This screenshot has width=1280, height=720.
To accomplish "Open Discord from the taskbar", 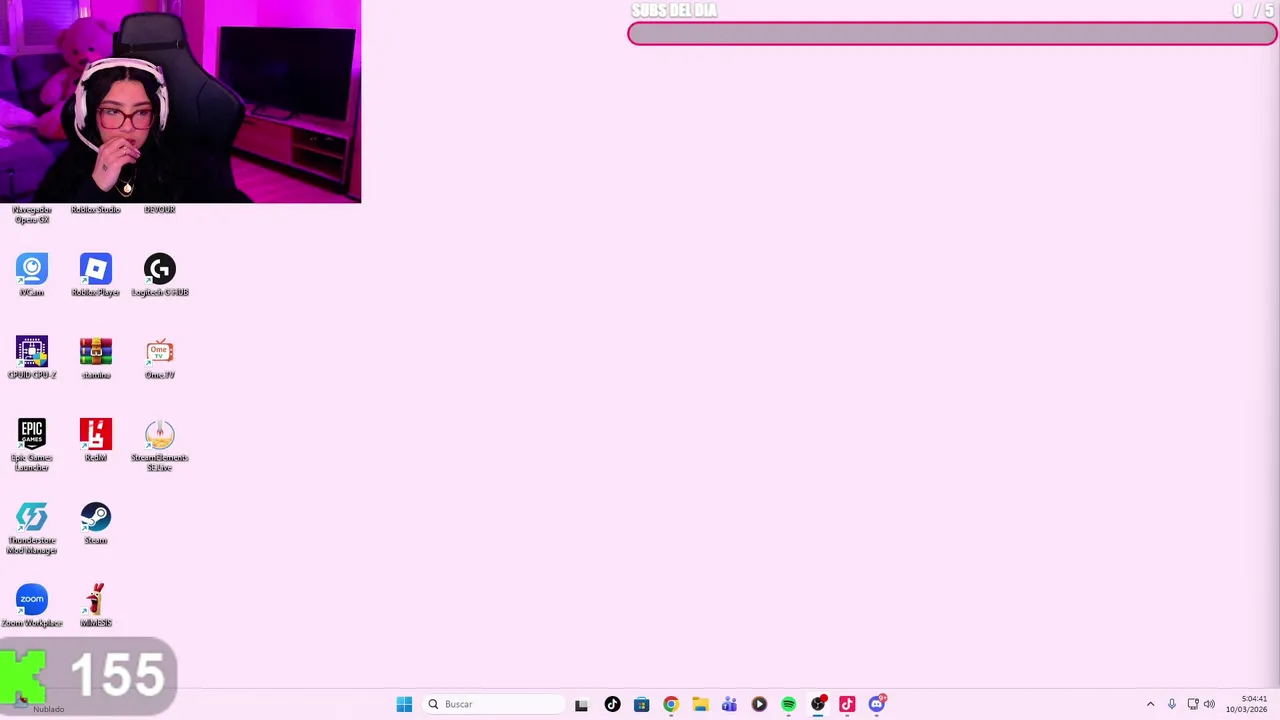I will [x=877, y=704].
